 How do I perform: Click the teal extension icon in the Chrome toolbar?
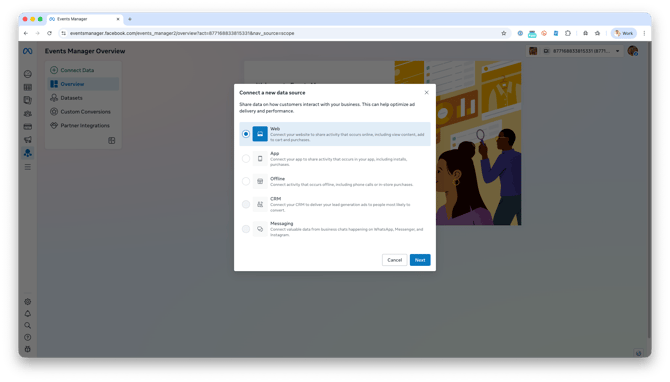(x=532, y=33)
